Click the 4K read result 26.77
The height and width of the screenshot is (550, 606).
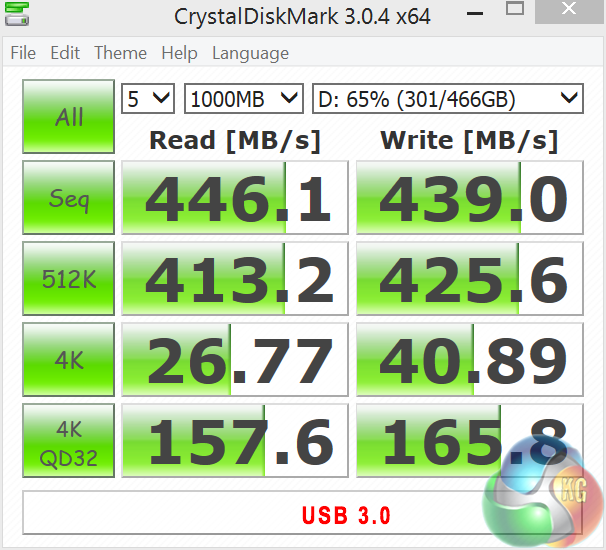tap(235, 359)
